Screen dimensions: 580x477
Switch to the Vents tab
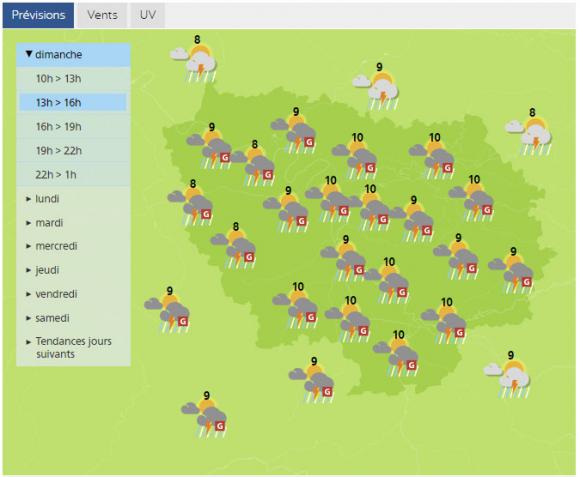[x=102, y=15]
